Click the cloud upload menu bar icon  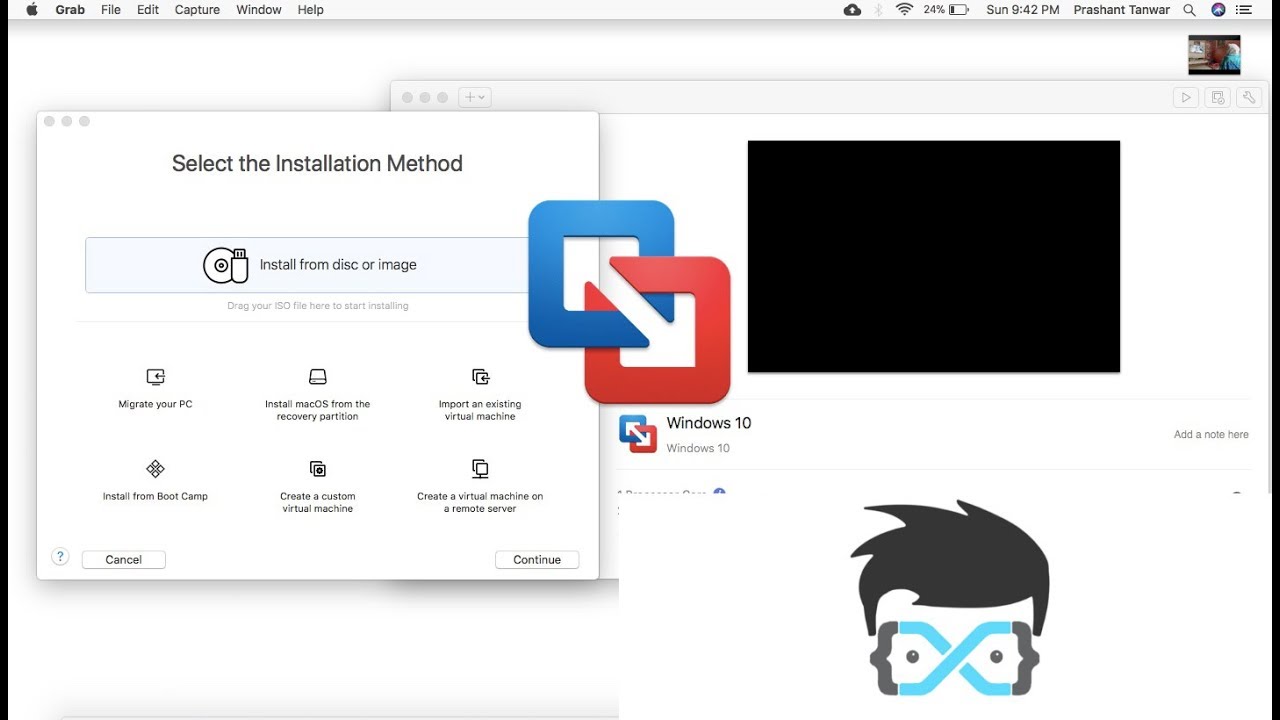point(852,9)
